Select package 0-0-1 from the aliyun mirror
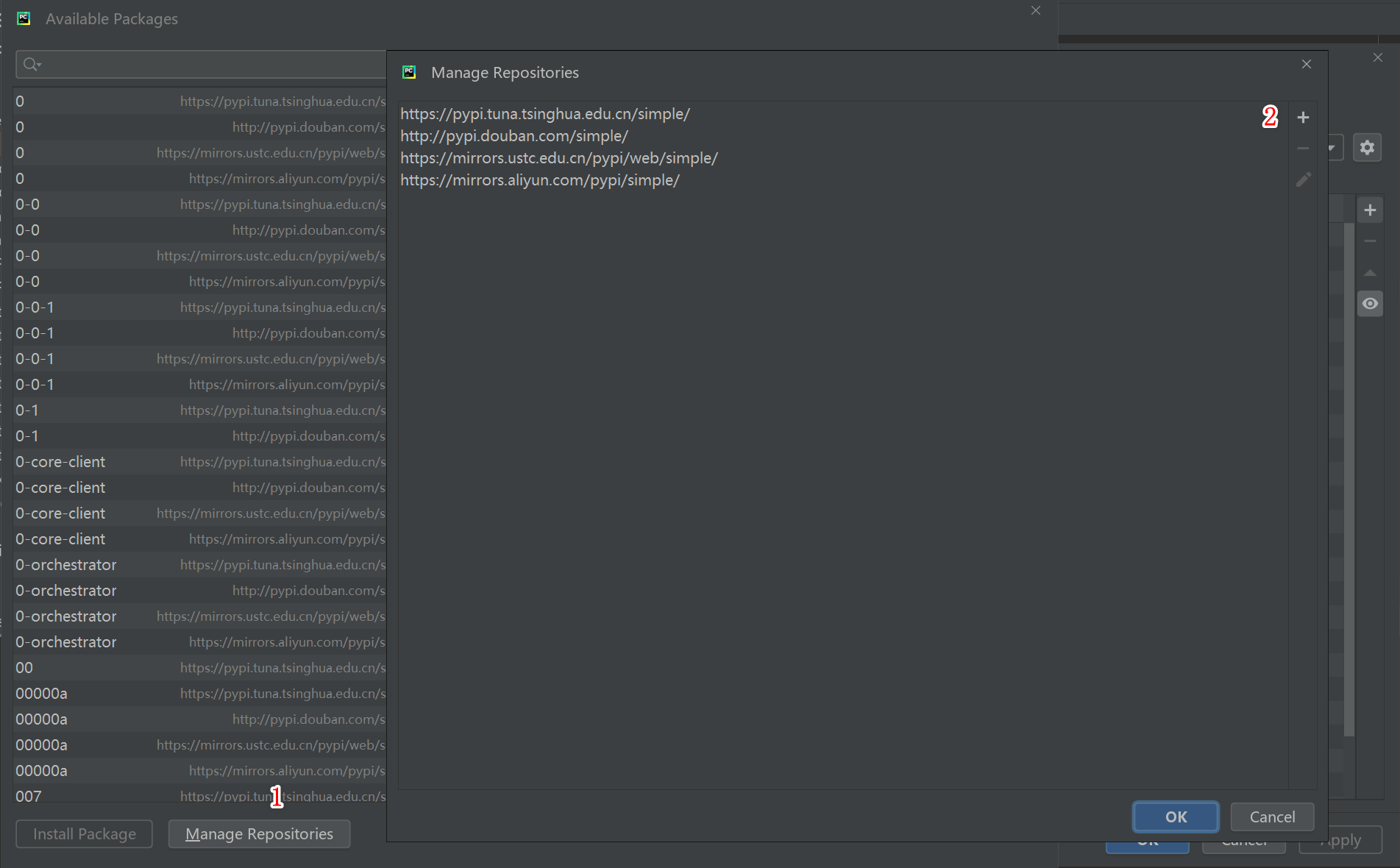The width and height of the screenshot is (1400, 868). (x=200, y=385)
